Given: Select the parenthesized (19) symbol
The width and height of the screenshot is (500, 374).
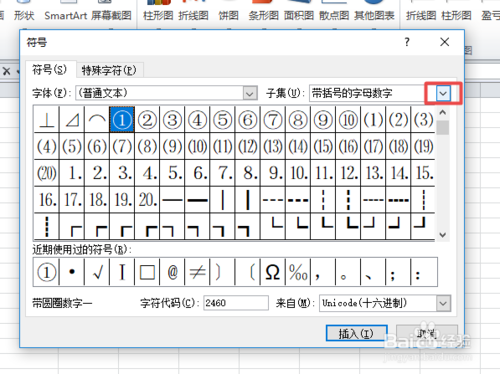Looking at the screenshot, I should (423, 146).
